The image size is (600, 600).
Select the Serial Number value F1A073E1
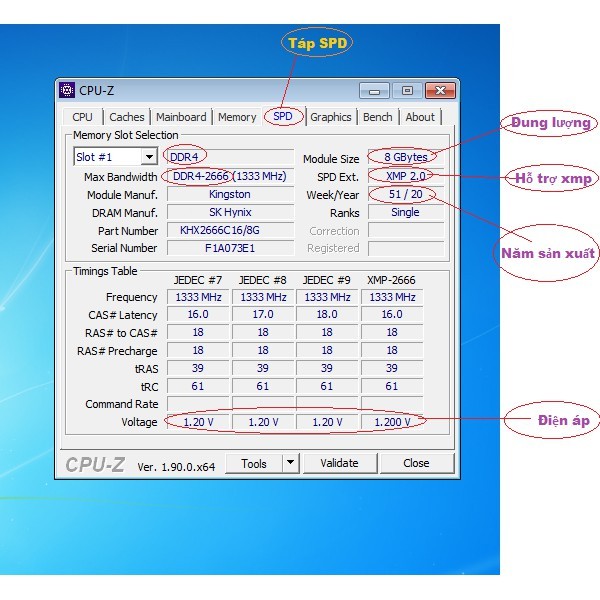(x=229, y=248)
